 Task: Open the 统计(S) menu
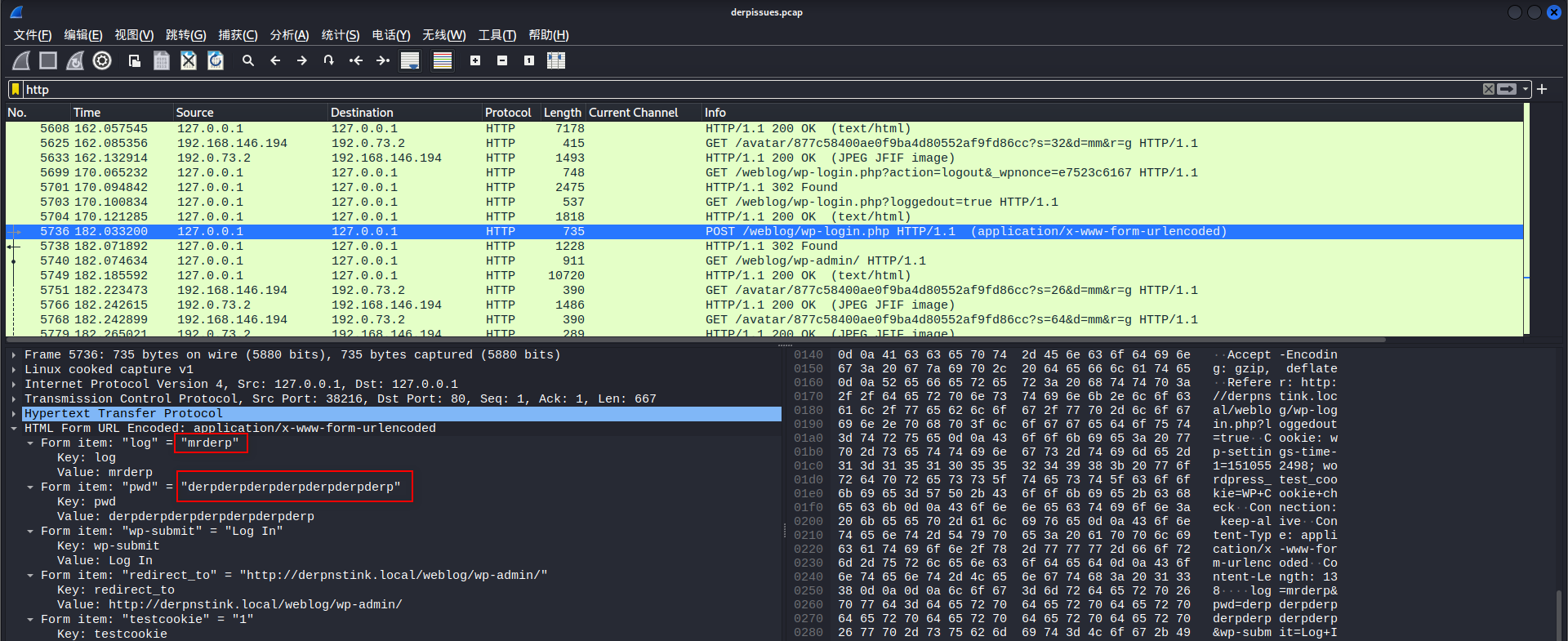pos(341,35)
